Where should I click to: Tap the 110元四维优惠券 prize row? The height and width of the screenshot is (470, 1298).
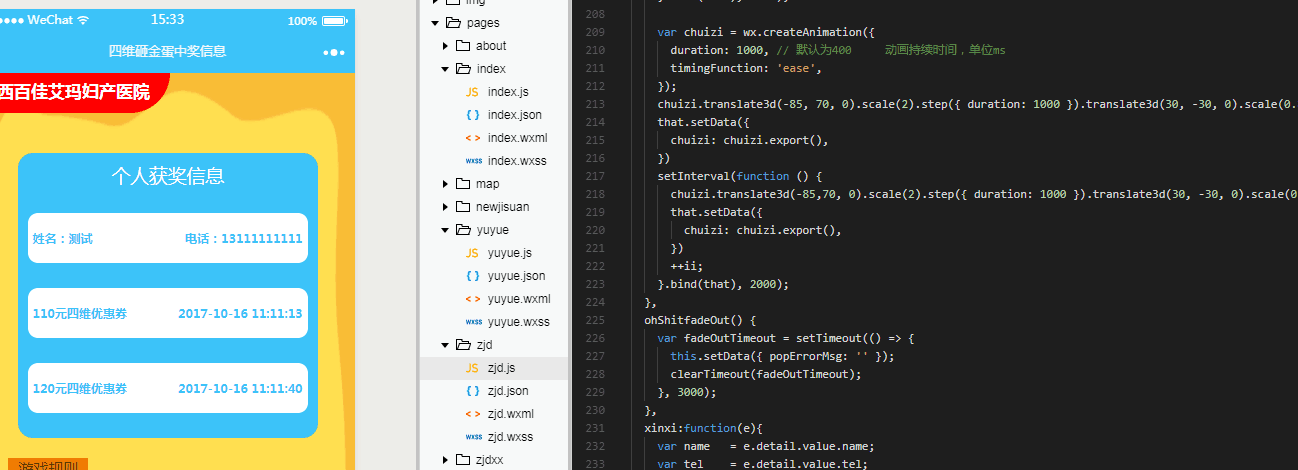[x=167, y=314]
